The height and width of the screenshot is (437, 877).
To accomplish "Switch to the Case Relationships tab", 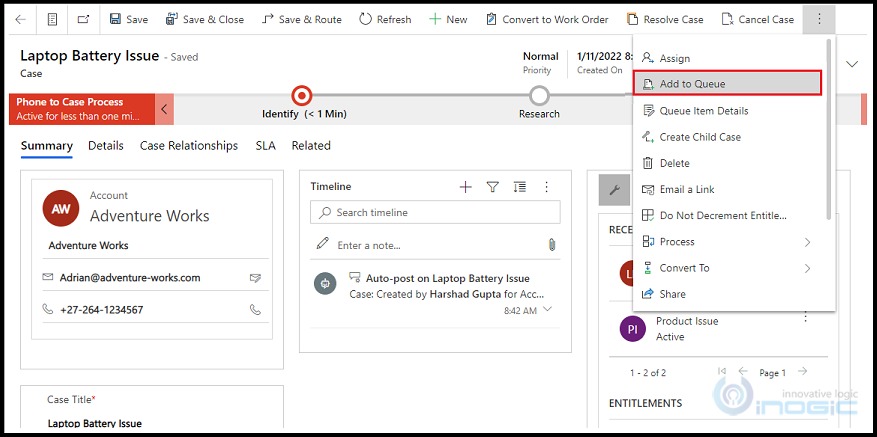I will [x=189, y=146].
